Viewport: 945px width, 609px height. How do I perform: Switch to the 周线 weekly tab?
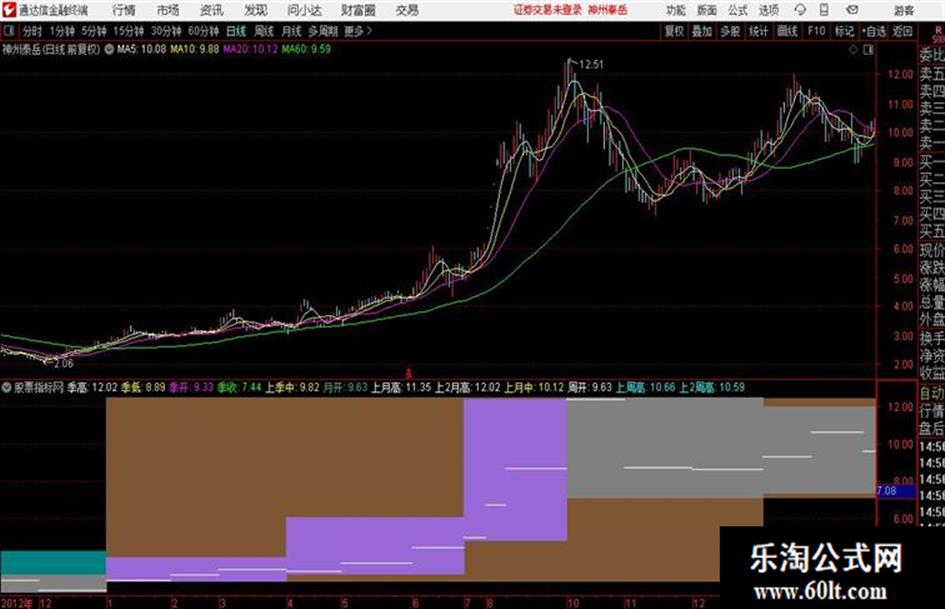tap(264, 31)
